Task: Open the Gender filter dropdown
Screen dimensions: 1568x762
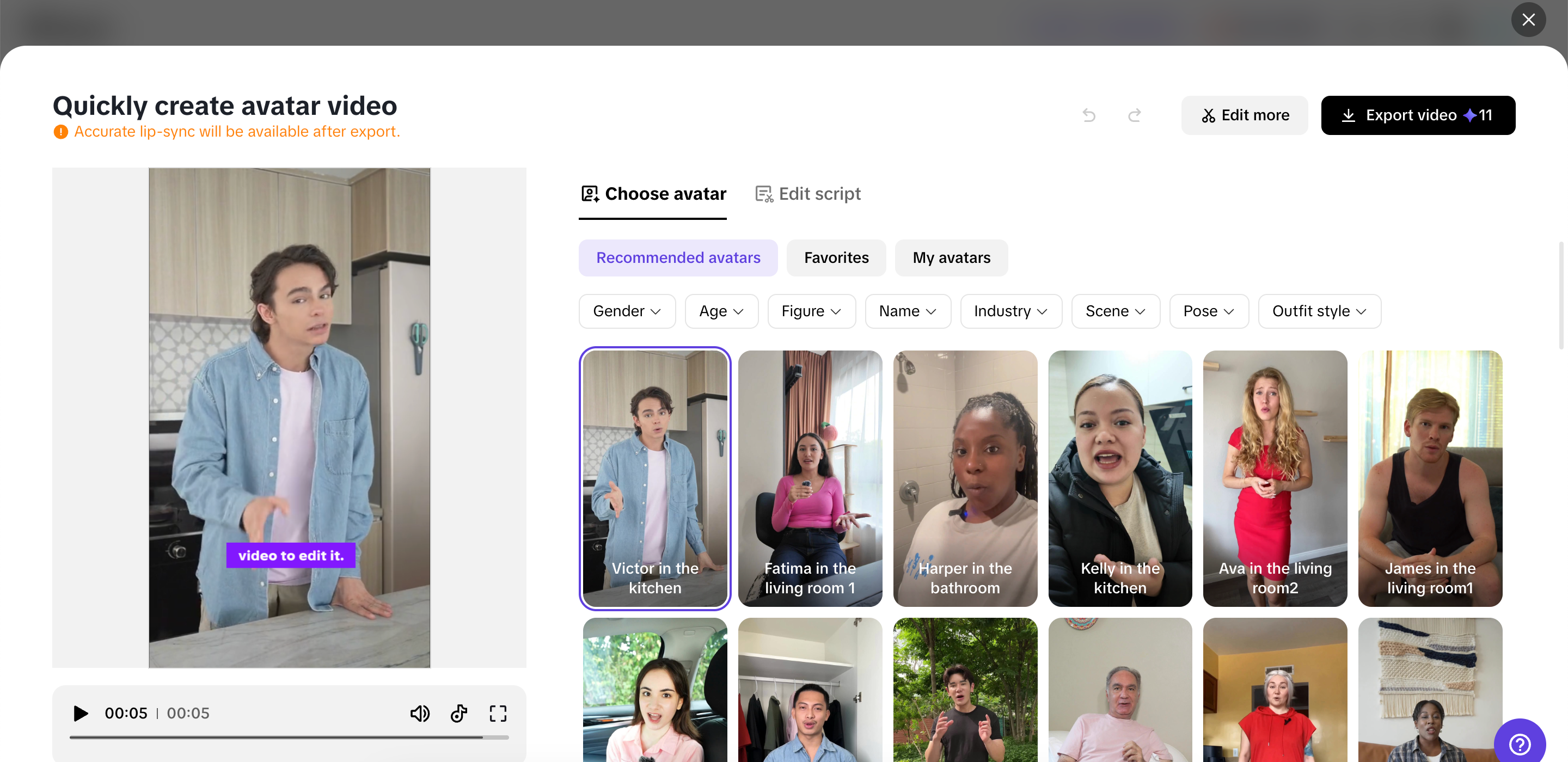Action: (626, 311)
